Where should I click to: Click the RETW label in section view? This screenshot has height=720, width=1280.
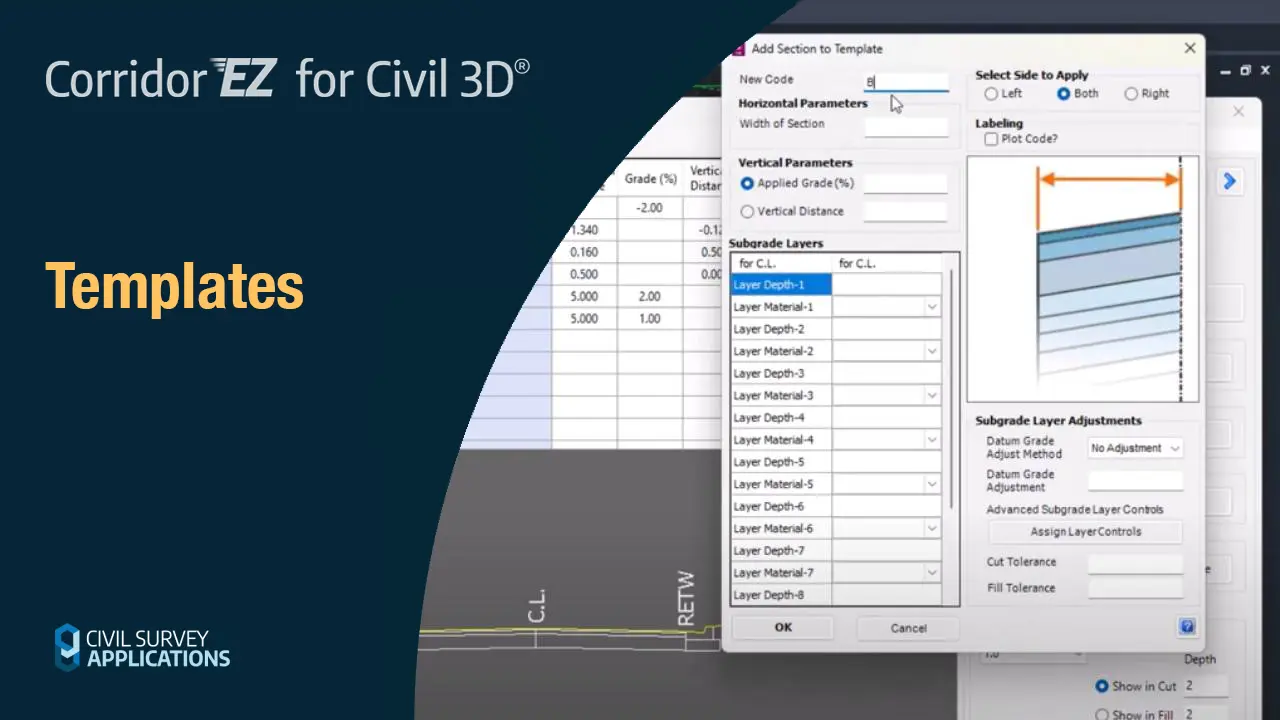pyautogui.click(x=686, y=599)
